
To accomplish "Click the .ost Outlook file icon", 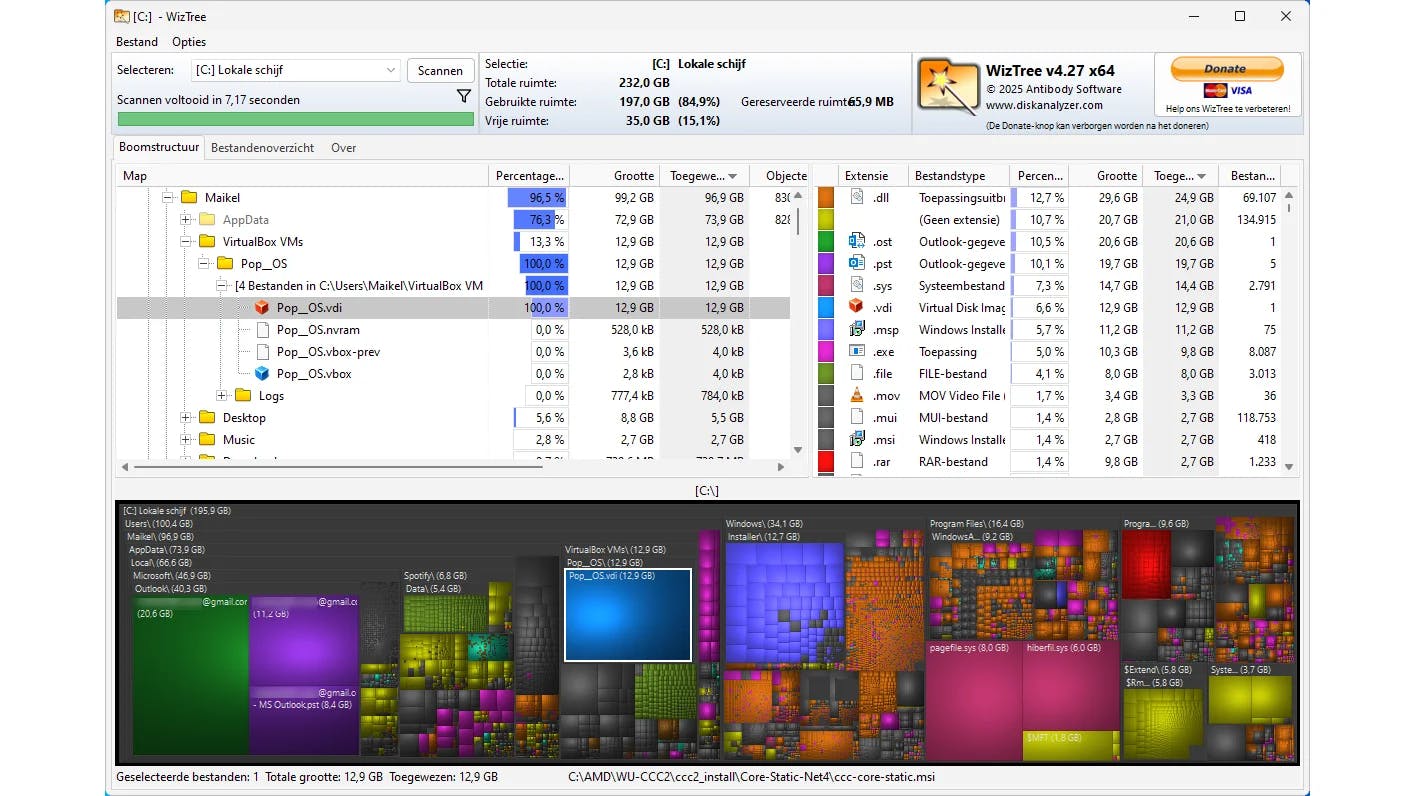I will coord(856,241).
